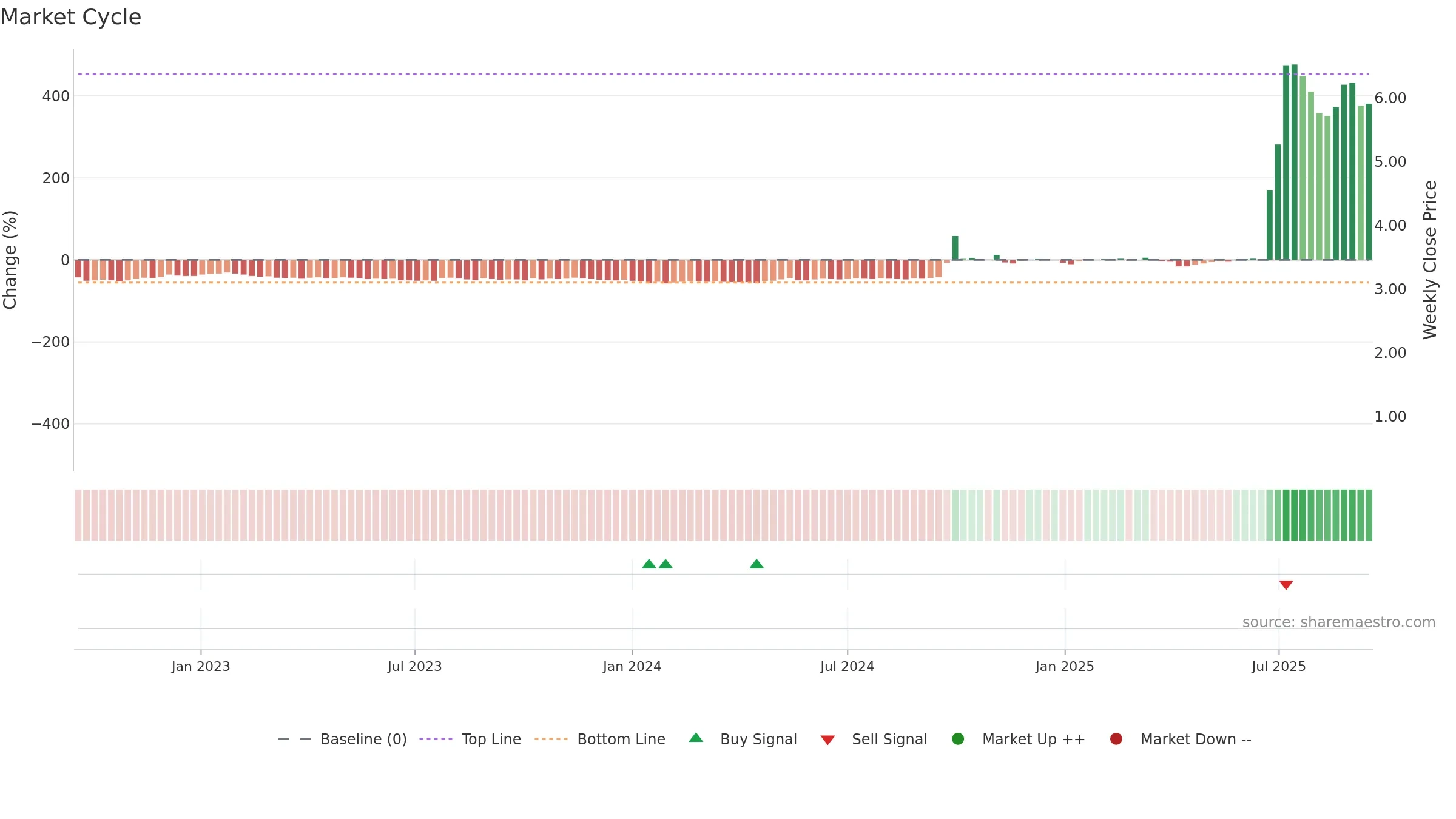Toggle the Sell Signal legend label

(889, 740)
